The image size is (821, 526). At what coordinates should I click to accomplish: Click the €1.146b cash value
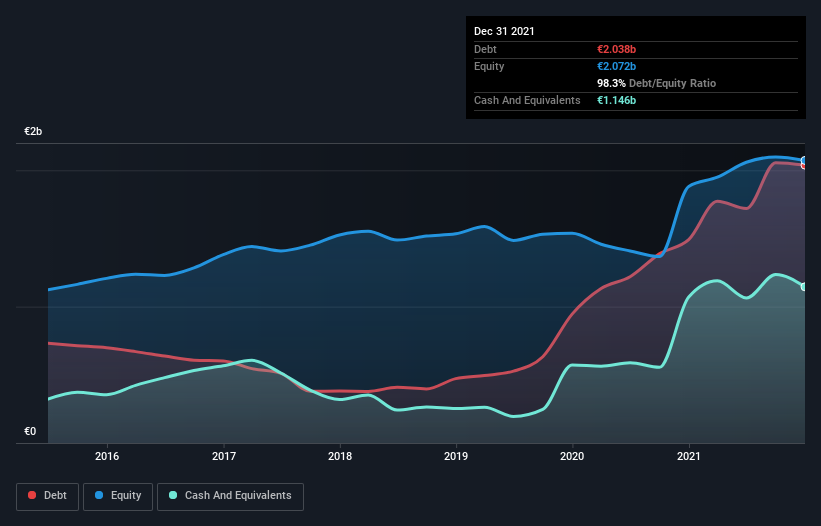pyautogui.click(x=616, y=100)
